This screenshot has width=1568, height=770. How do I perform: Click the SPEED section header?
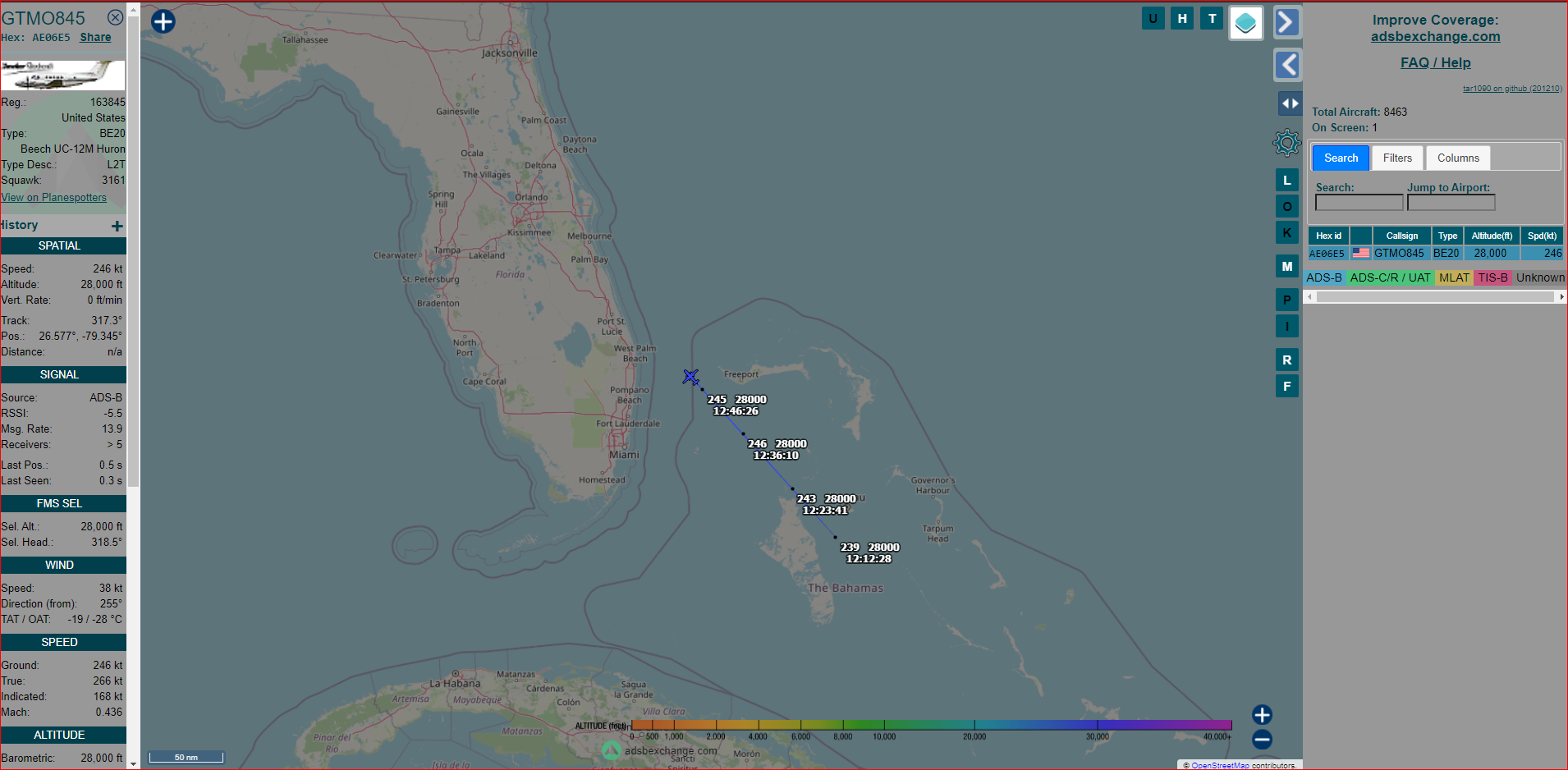pos(63,642)
